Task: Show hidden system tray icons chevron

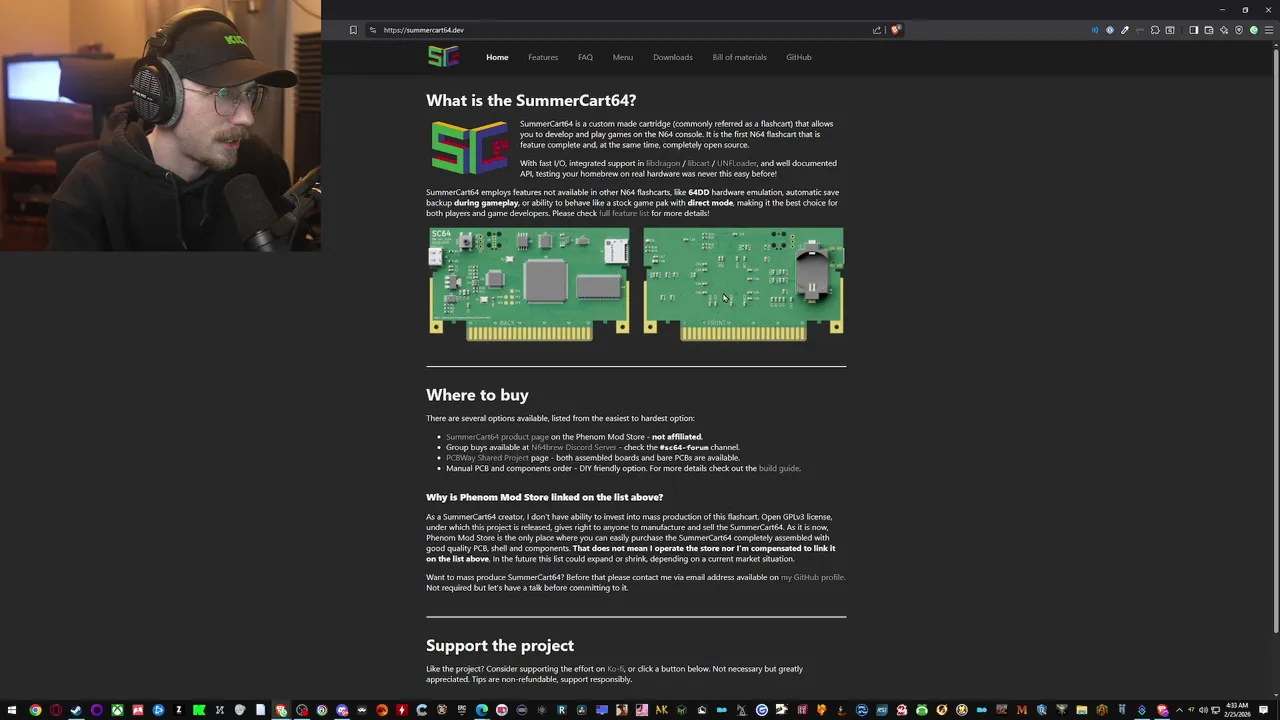Action: 1179,710
